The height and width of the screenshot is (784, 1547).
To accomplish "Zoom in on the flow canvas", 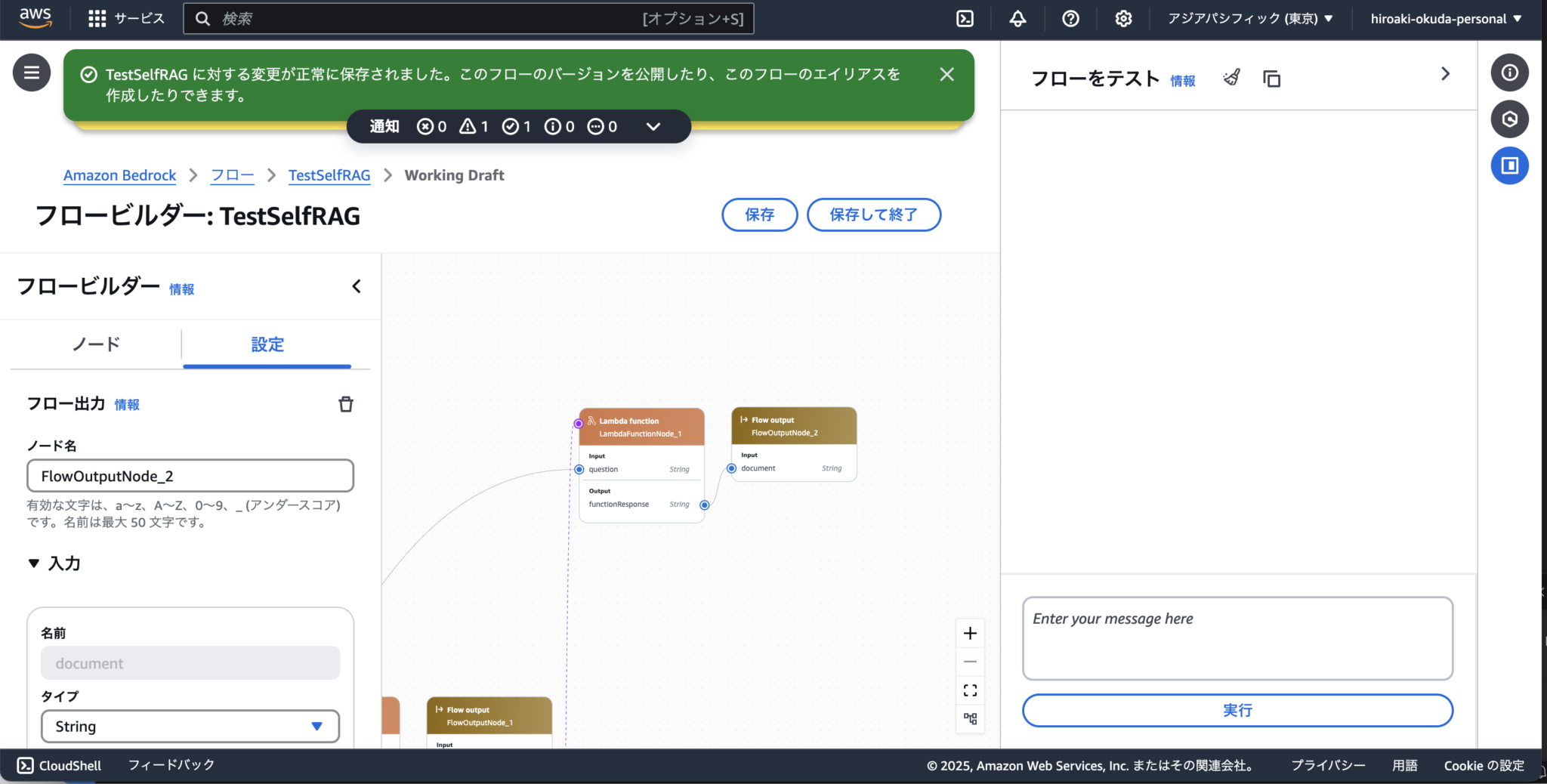I will click(971, 633).
